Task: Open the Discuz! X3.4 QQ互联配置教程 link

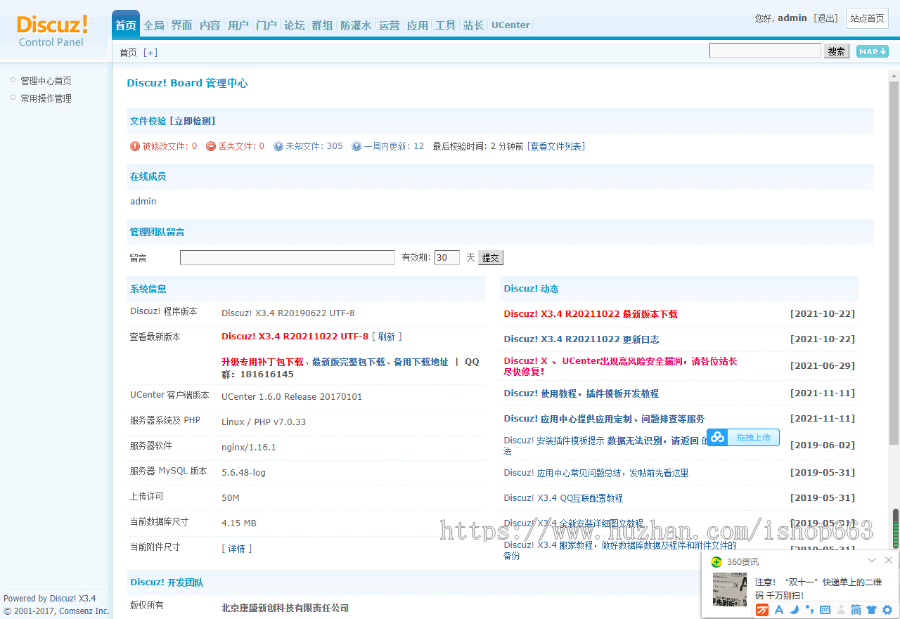Action: coord(562,498)
